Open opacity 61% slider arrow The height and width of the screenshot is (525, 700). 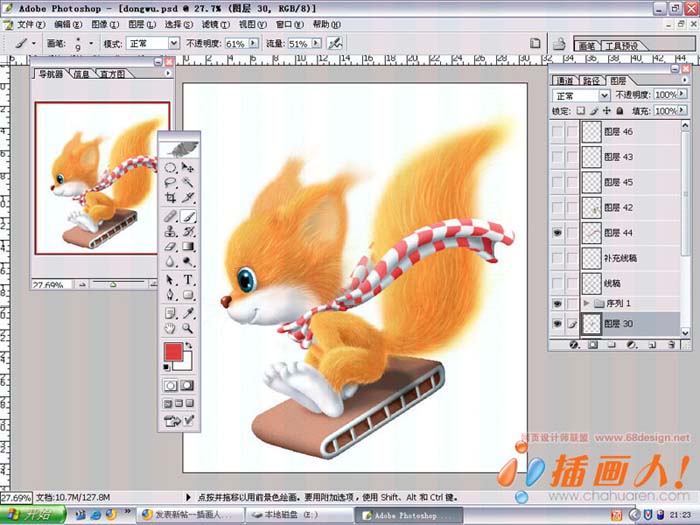254,43
